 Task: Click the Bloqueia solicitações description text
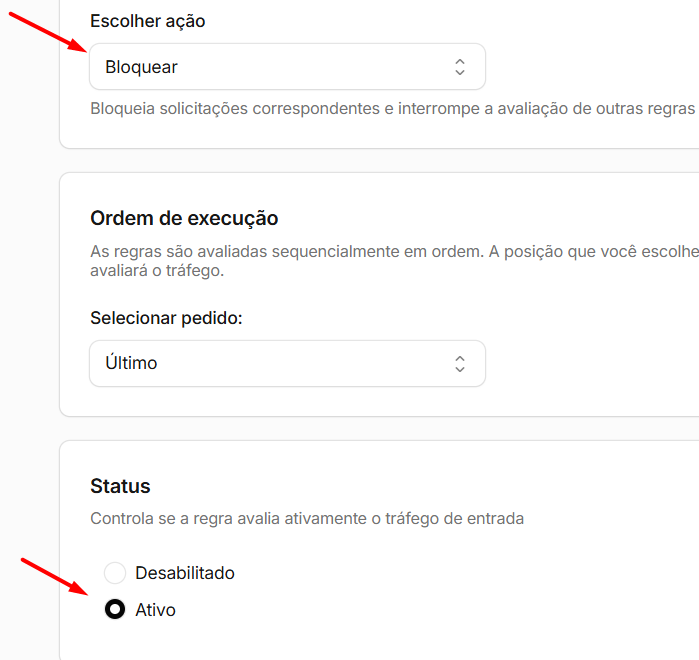(x=394, y=109)
